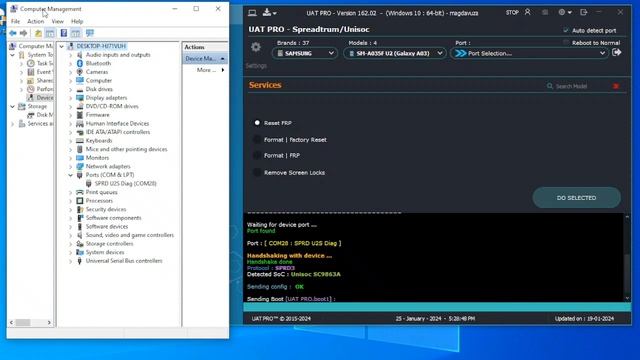
Task: Click the Disk Management icon under Storage
Action: (31, 115)
